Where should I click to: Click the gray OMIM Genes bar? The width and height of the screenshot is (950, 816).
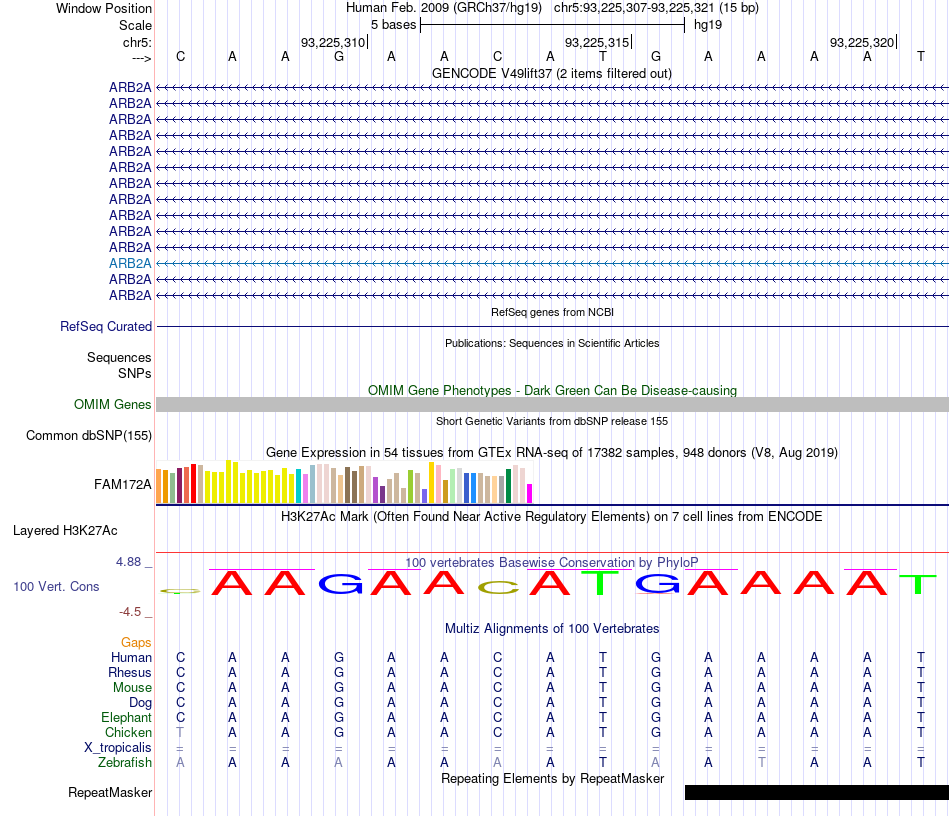pos(552,405)
